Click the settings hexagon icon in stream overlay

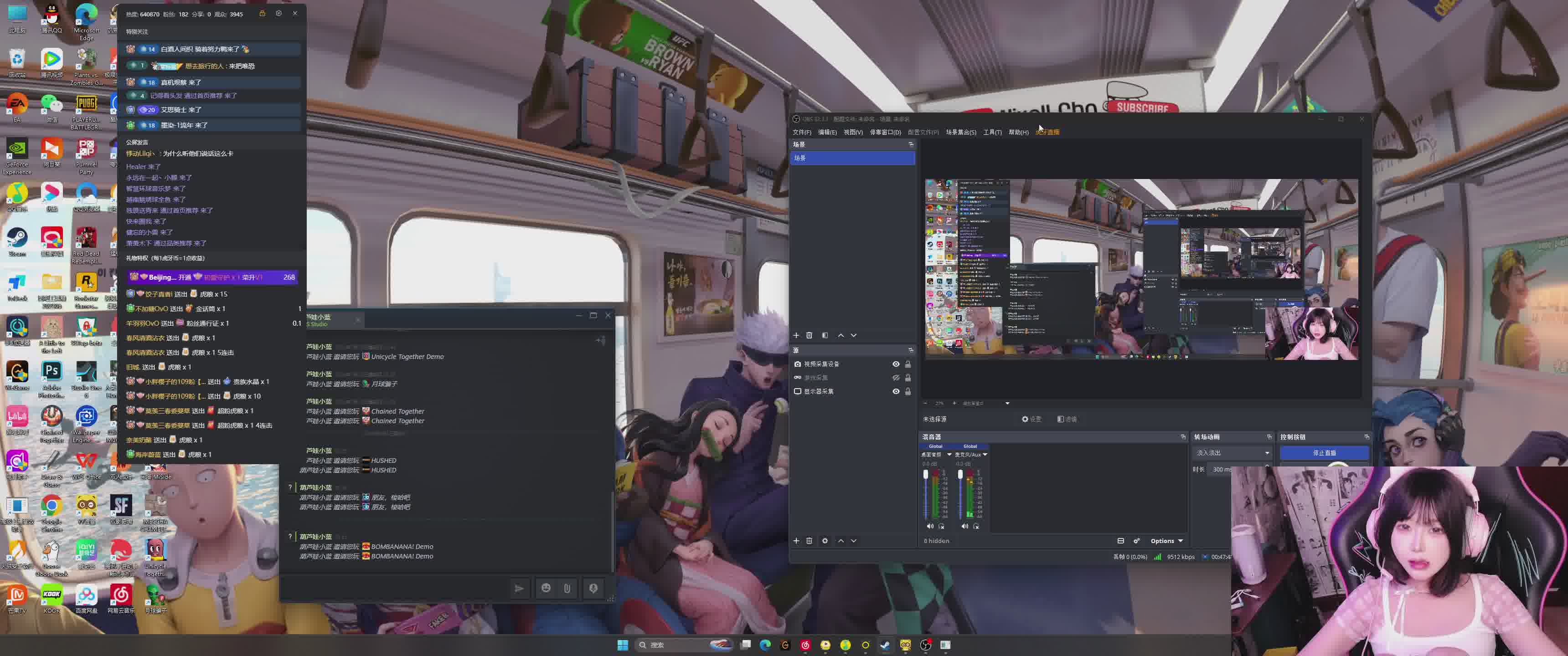click(279, 13)
